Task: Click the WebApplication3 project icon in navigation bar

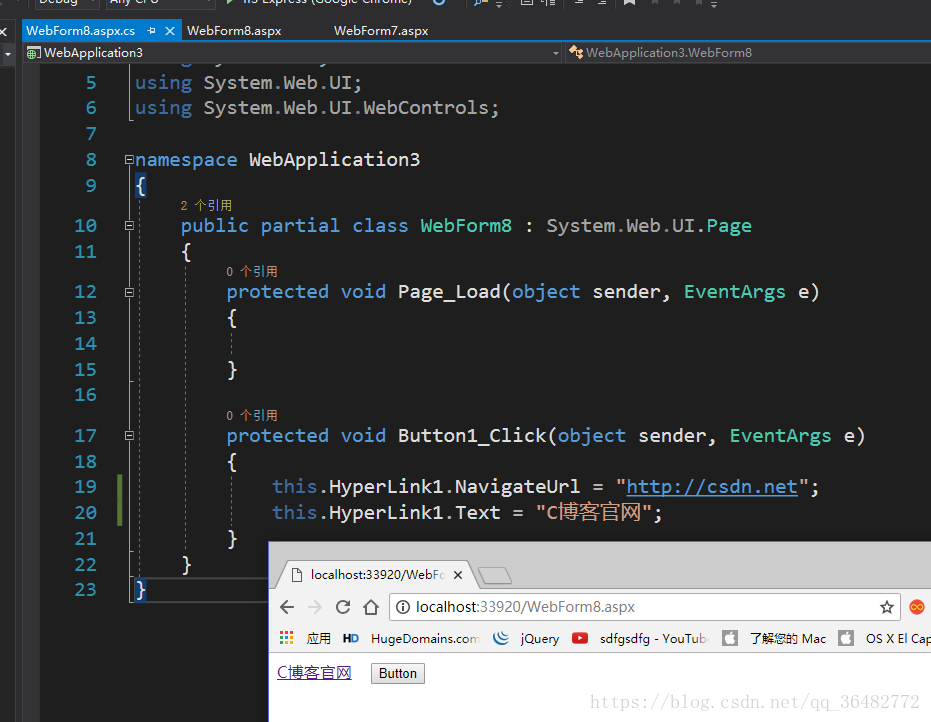Action: point(33,53)
